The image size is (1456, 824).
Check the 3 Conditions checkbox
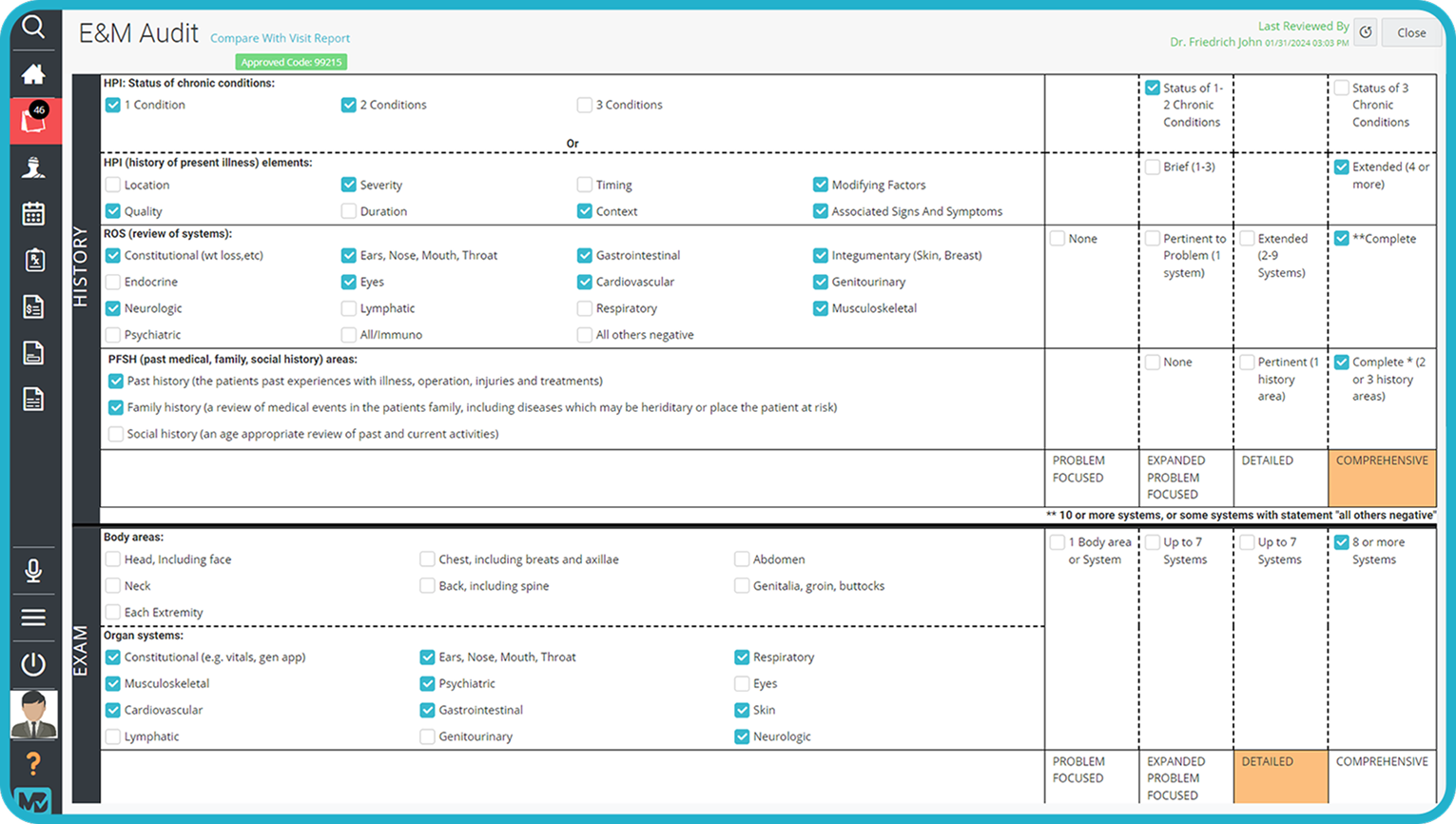(585, 105)
